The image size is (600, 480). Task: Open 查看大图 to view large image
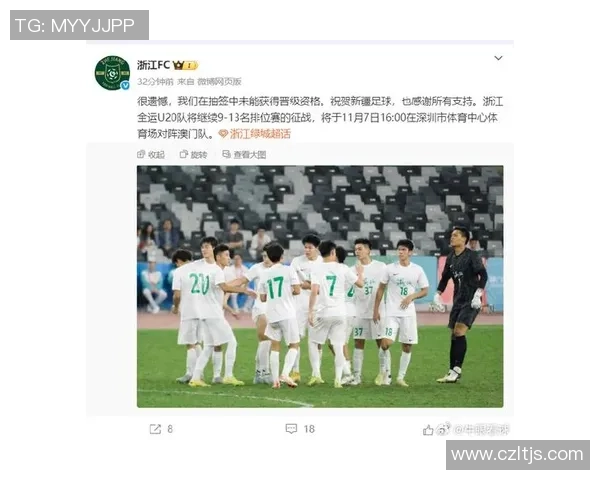click(244, 155)
